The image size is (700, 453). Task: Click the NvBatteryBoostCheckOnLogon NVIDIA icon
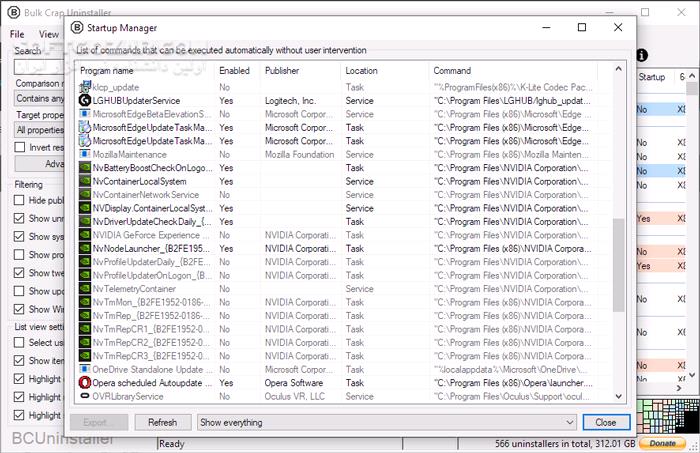pos(85,168)
